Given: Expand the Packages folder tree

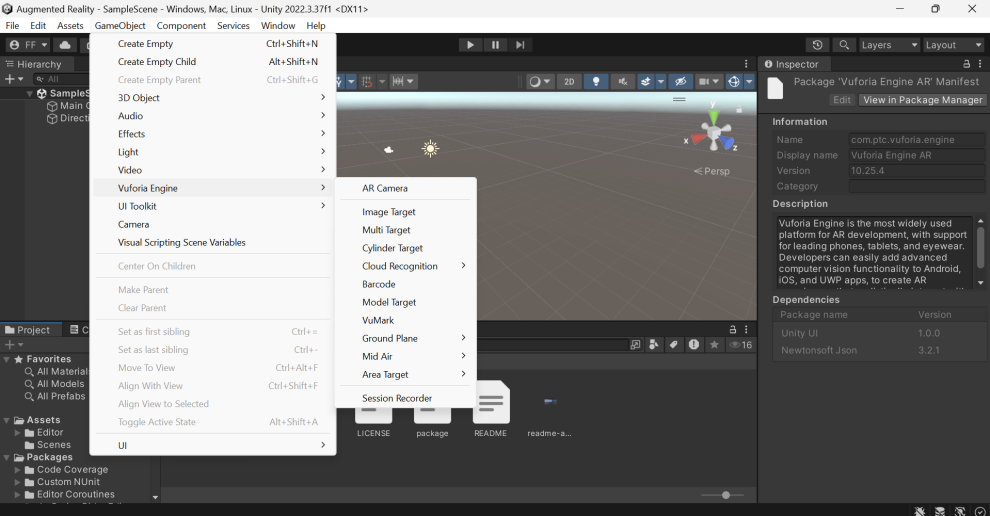Looking at the screenshot, I should (7, 457).
